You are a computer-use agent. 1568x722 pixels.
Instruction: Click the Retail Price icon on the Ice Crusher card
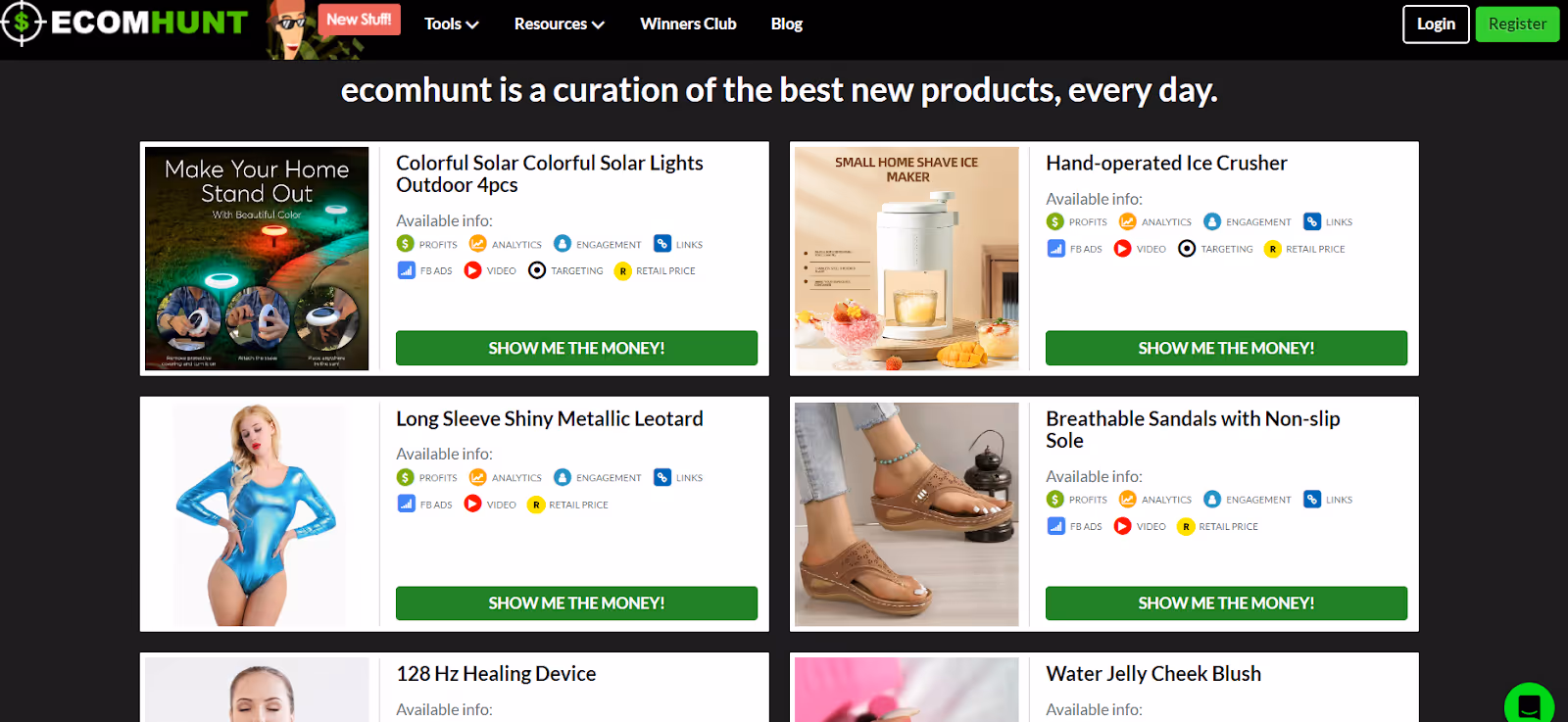[x=1273, y=249]
